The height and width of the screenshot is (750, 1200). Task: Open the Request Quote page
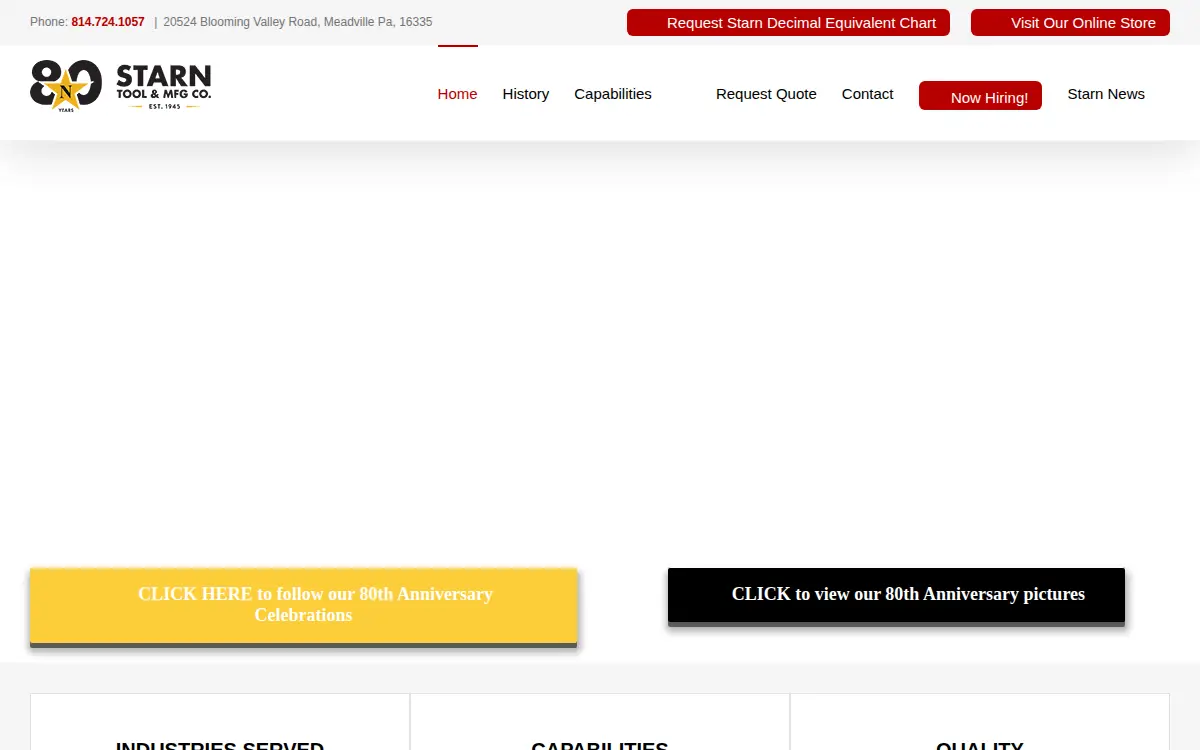point(766,94)
